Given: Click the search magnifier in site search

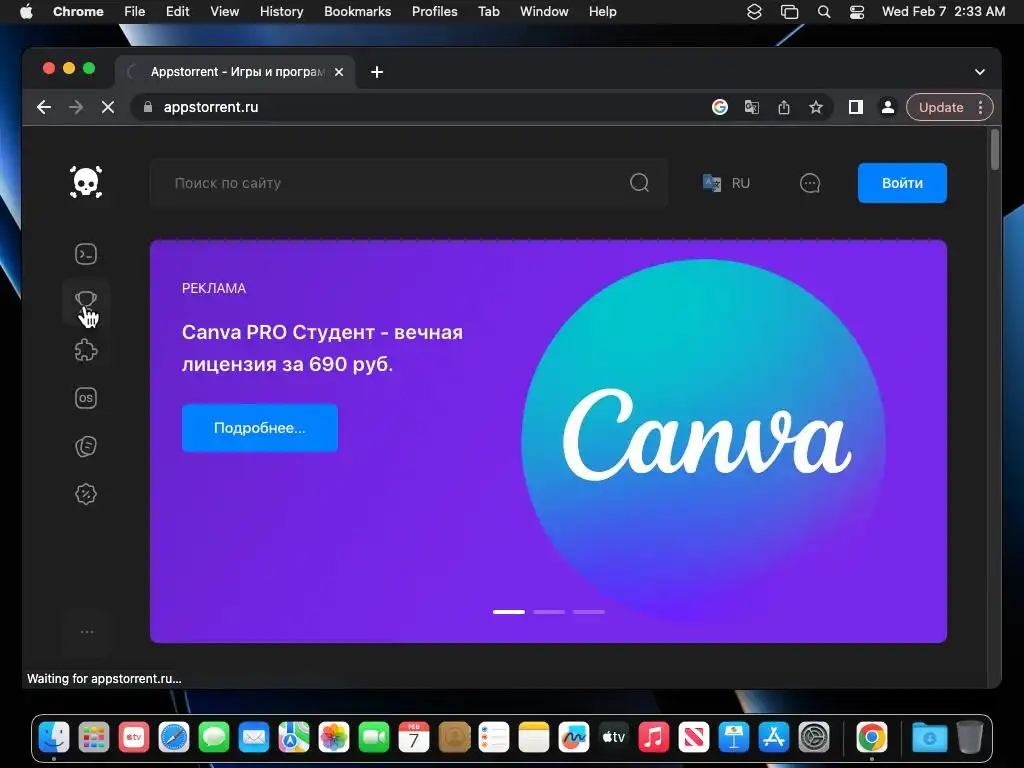Looking at the screenshot, I should 639,182.
